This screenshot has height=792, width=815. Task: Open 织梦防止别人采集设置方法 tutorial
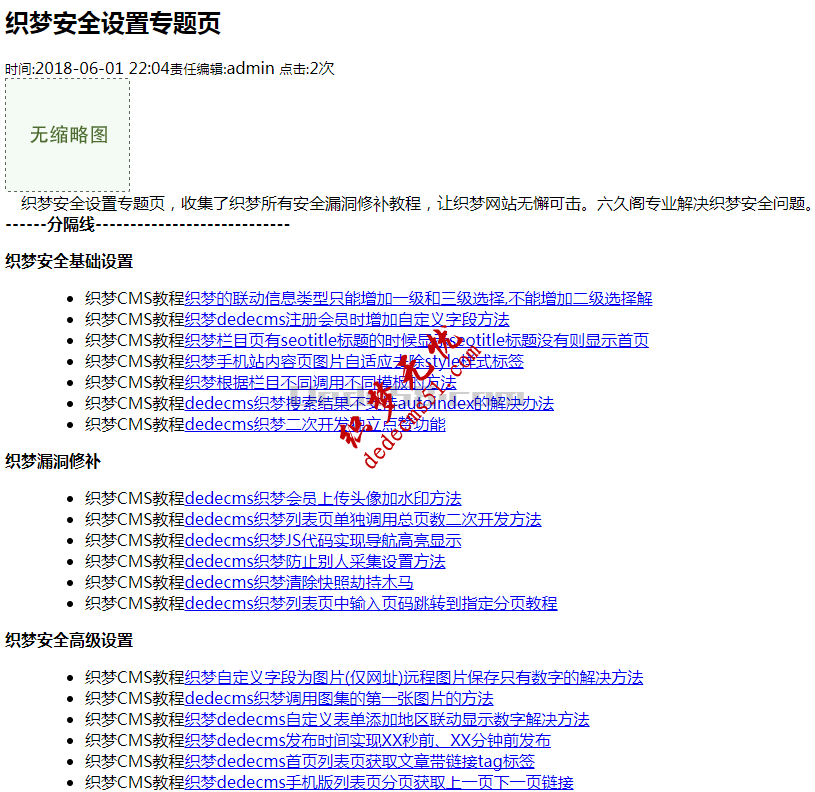pyautogui.click(x=315, y=561)
